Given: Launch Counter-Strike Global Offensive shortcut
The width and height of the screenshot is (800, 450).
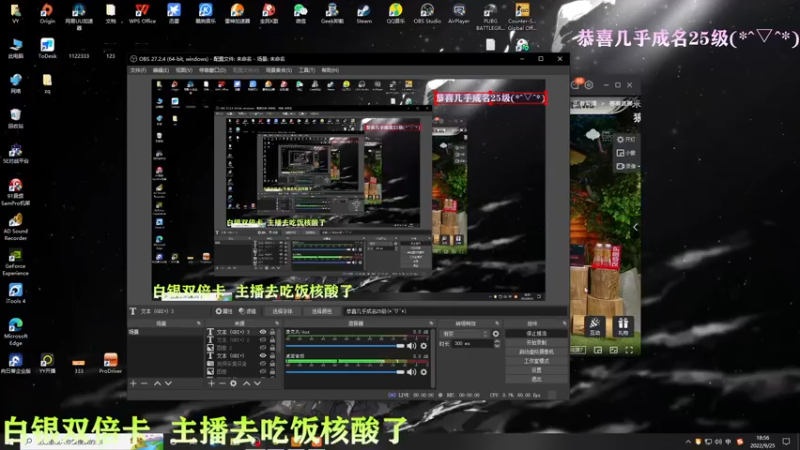Looking at the screenshot, I should click(x=522, y=16).
